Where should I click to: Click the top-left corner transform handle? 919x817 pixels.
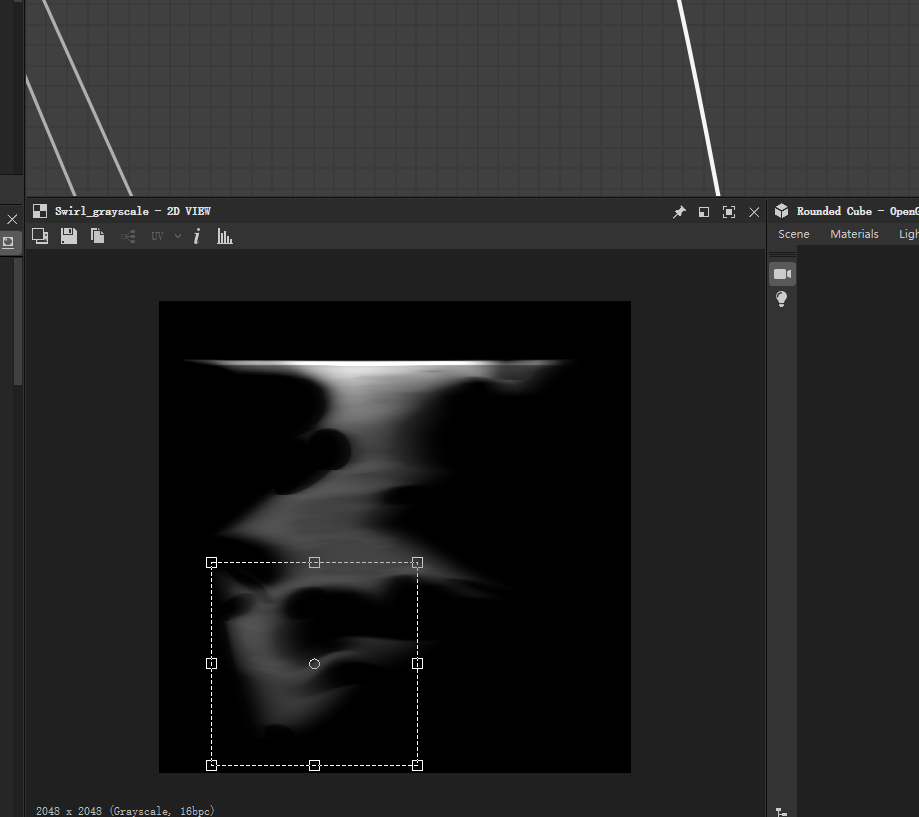pyautogui.click(x=211, y=562)
